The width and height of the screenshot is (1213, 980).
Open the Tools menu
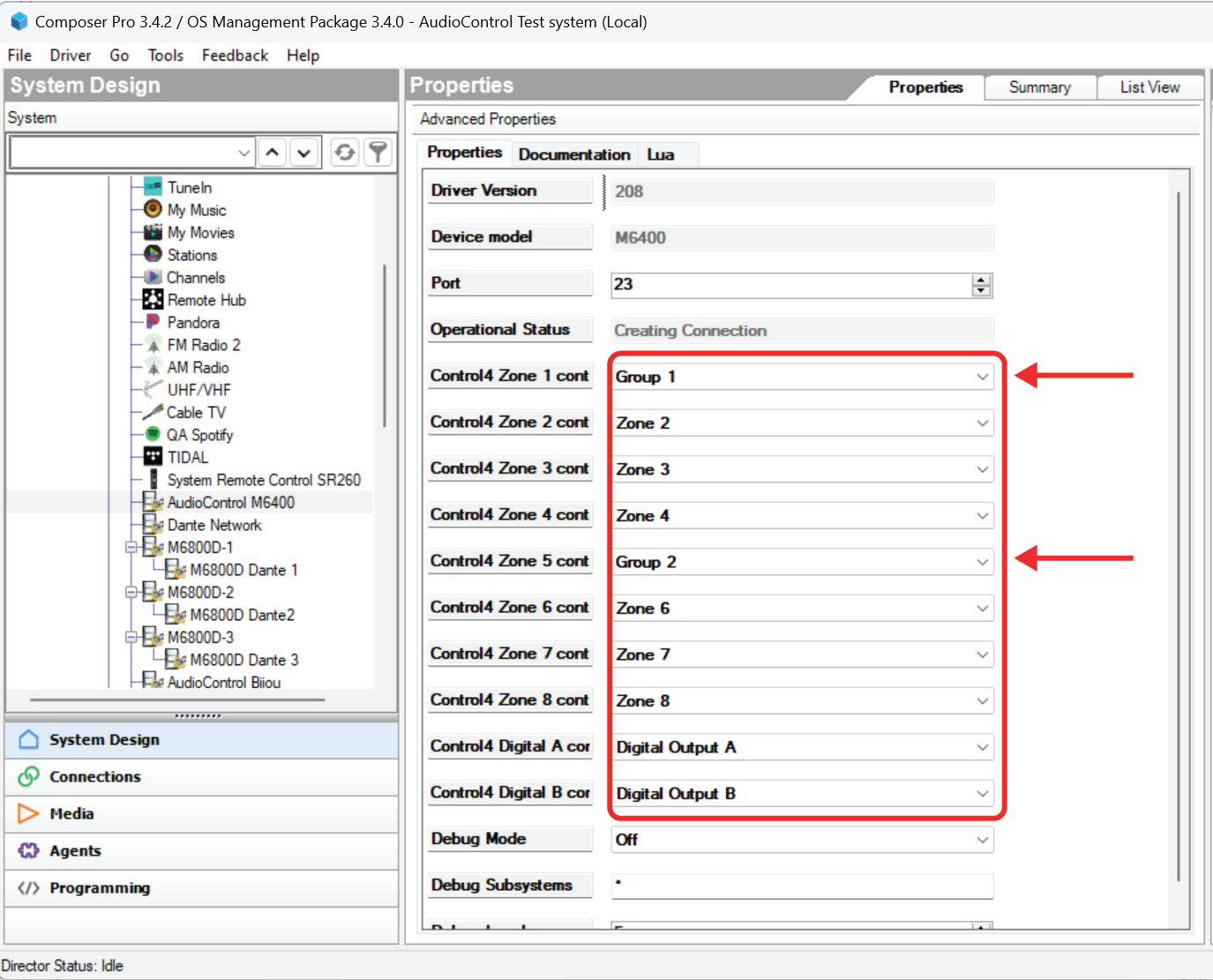[x=165, y=56]
